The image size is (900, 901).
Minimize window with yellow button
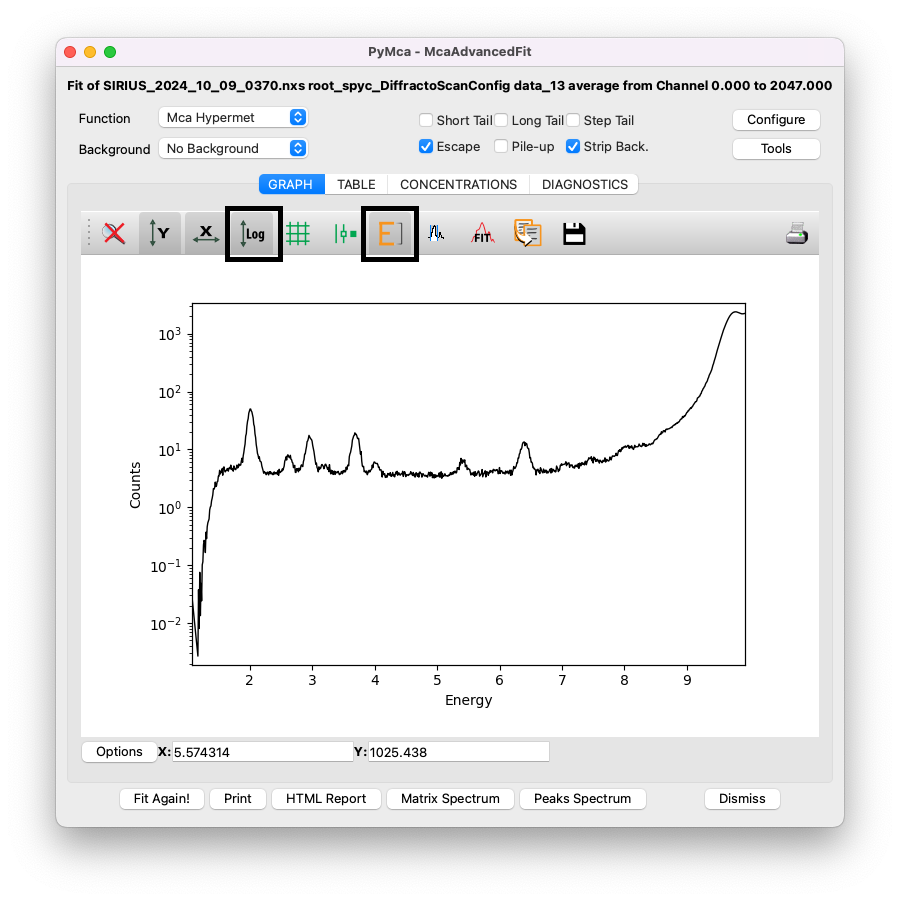tap(90, 52)
